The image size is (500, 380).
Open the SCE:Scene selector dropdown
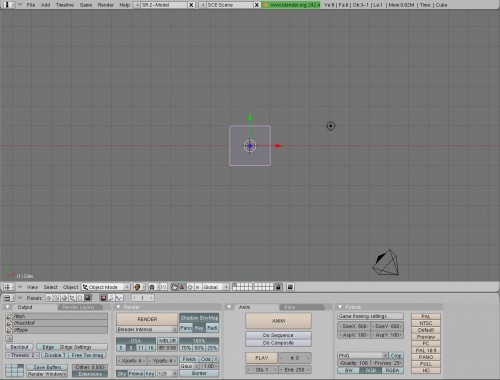tap(203, 5)
